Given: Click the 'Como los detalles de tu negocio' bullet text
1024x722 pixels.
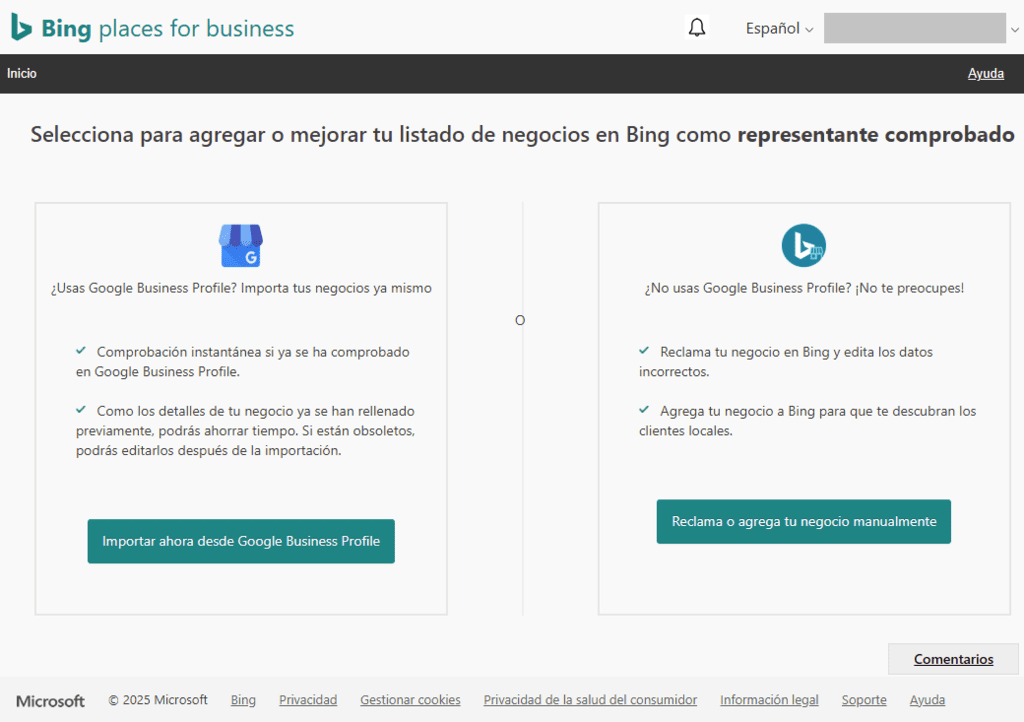Looking at the screenshot, I should [246, 431].
